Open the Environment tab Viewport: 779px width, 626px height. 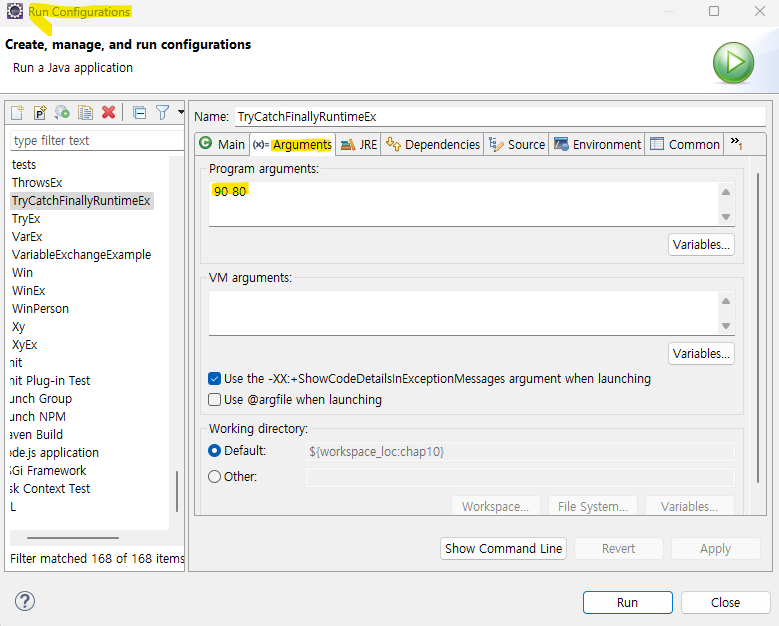coord(597,145)
